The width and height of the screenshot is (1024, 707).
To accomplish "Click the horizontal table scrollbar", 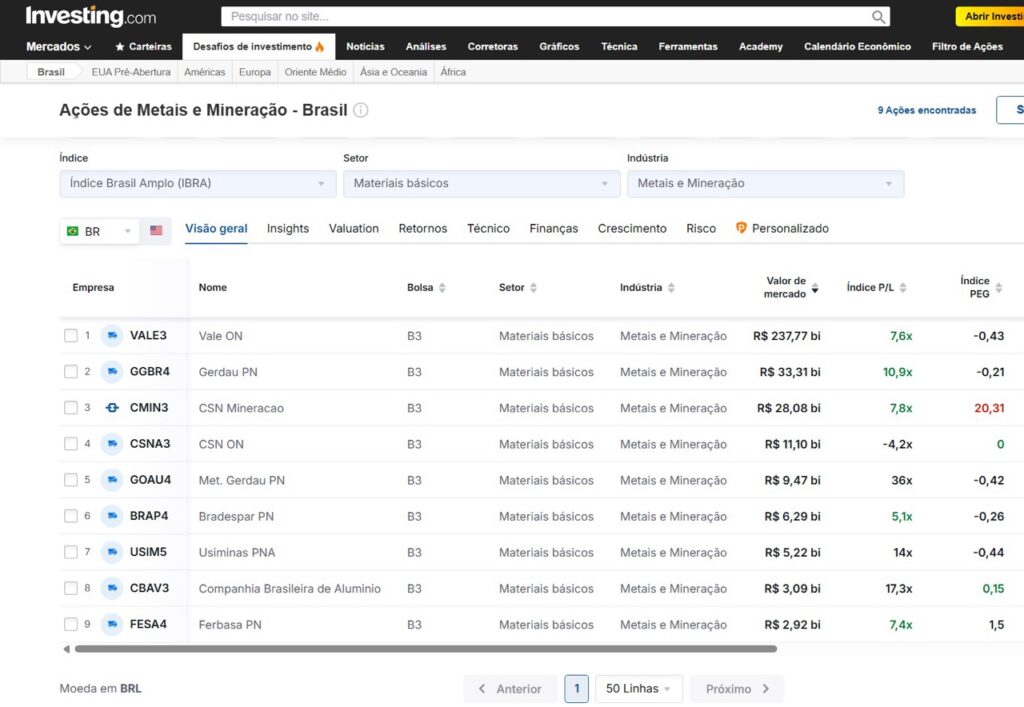I will point(426,649).
